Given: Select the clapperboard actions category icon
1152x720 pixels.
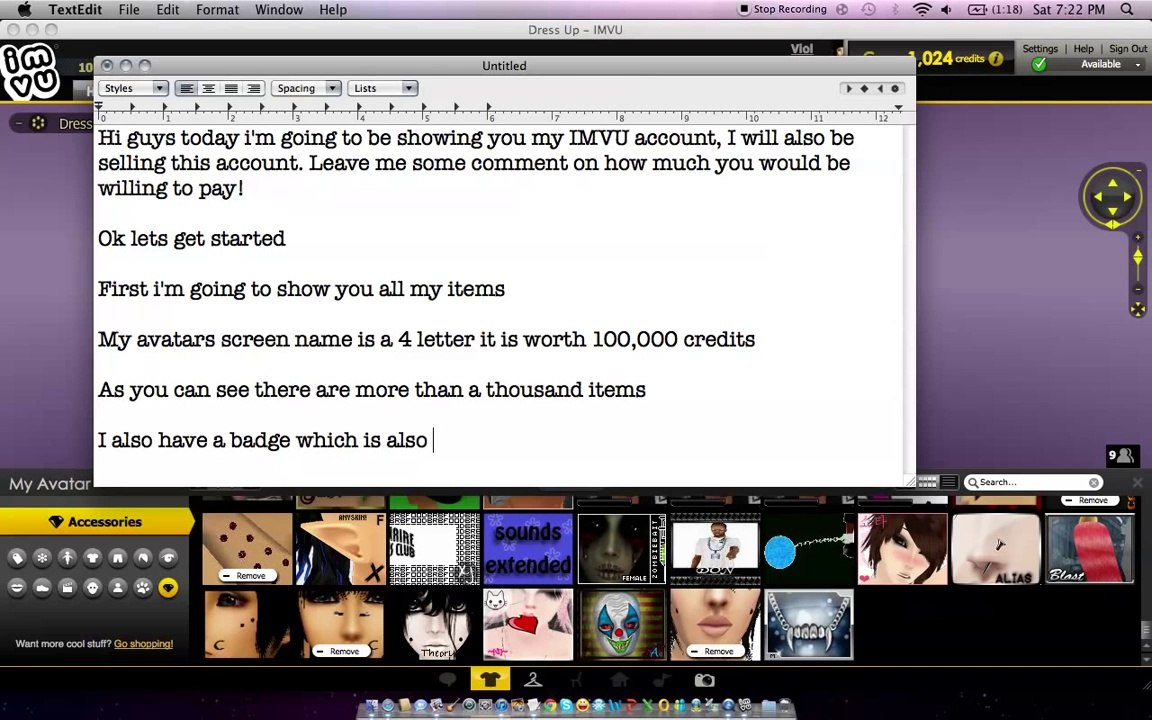Looking at the screenshot, I should [68, 588].
